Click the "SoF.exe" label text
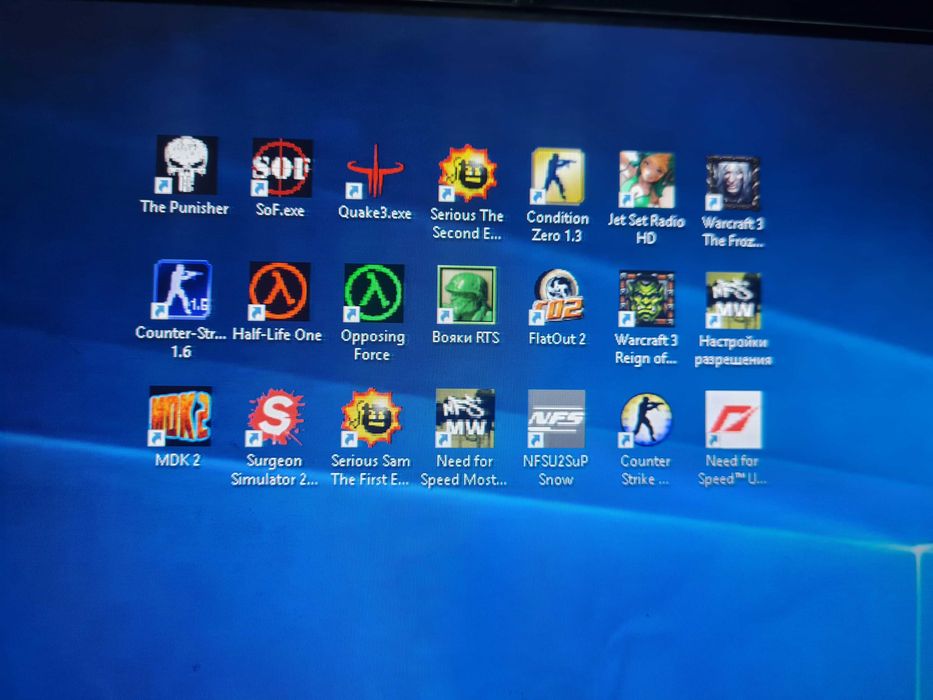The height and width of the screenshot is (700, 933). pyautogui.click(x=280, y=210)
